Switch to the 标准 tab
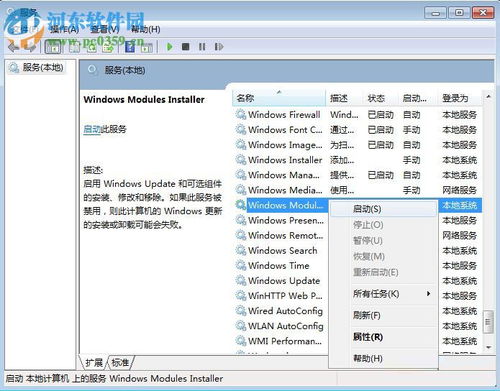Viewport: 500px width, 391px height. [x=120, y=362]
